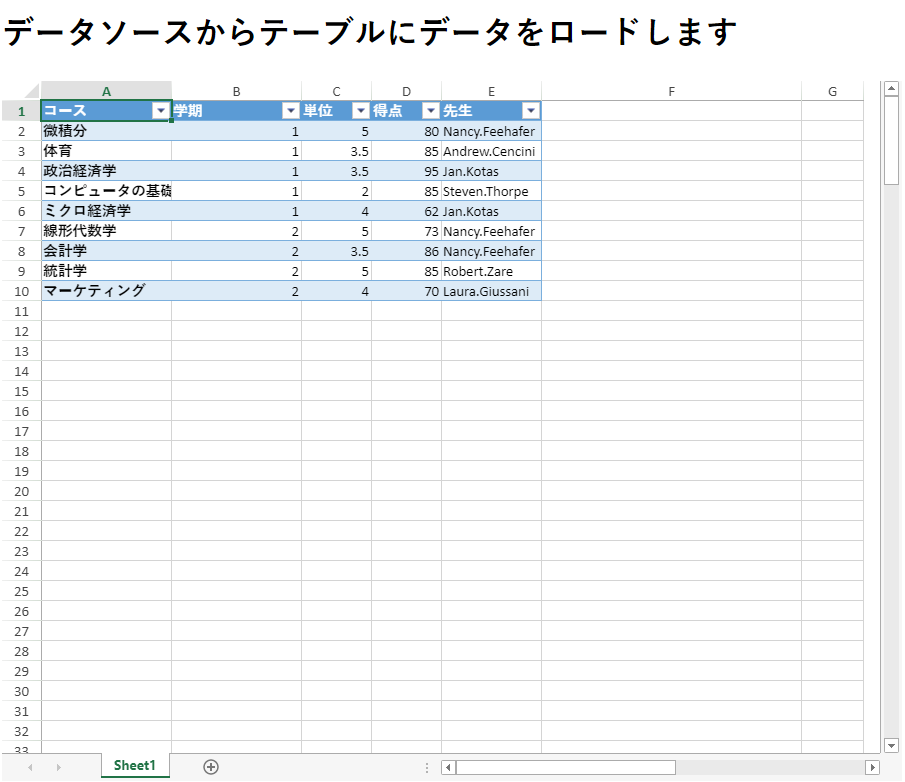This screenshot has height=782, width=905.
Task: Select row 5 header
Action: point(21,191)
